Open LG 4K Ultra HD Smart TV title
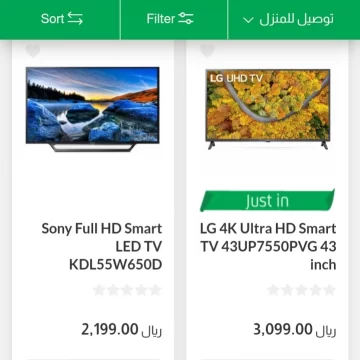Viewport: 360px width, 360px height. coord(268,247)
